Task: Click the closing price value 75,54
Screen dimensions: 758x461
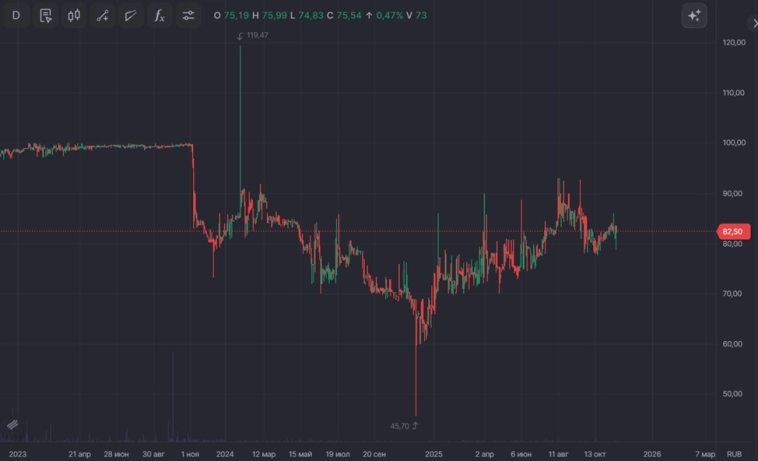Action: click(349, 16)
